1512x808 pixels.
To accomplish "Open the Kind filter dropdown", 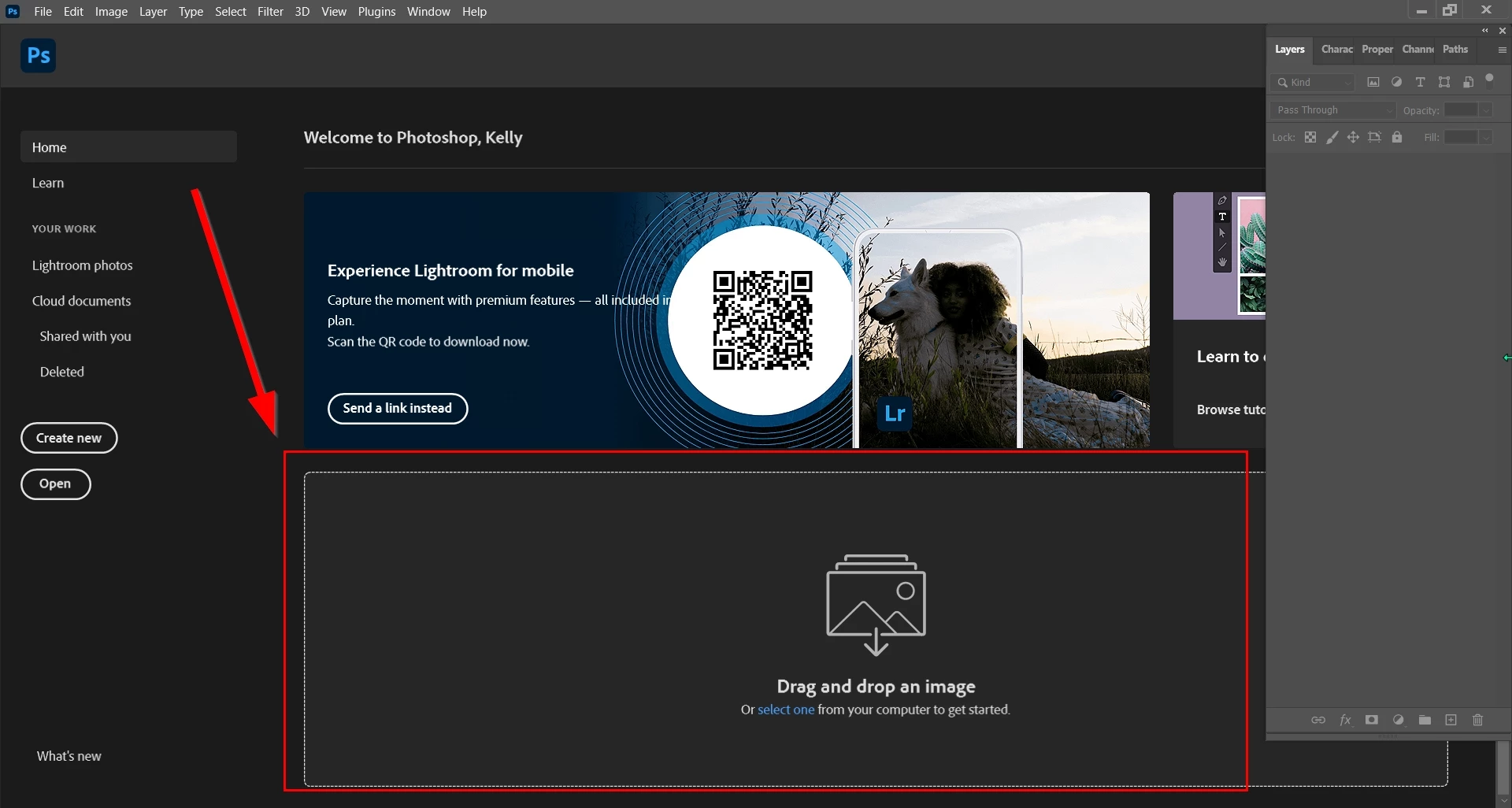I will pyautogui.click(x=1313, y=82).
